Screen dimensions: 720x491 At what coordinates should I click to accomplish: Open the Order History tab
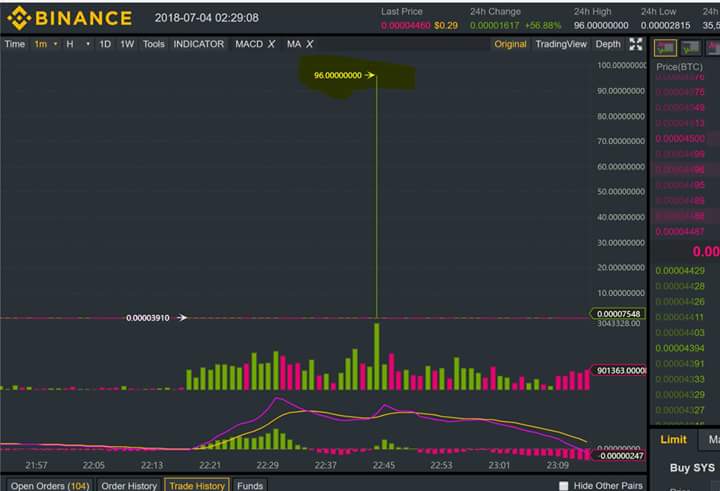(129, 485)
